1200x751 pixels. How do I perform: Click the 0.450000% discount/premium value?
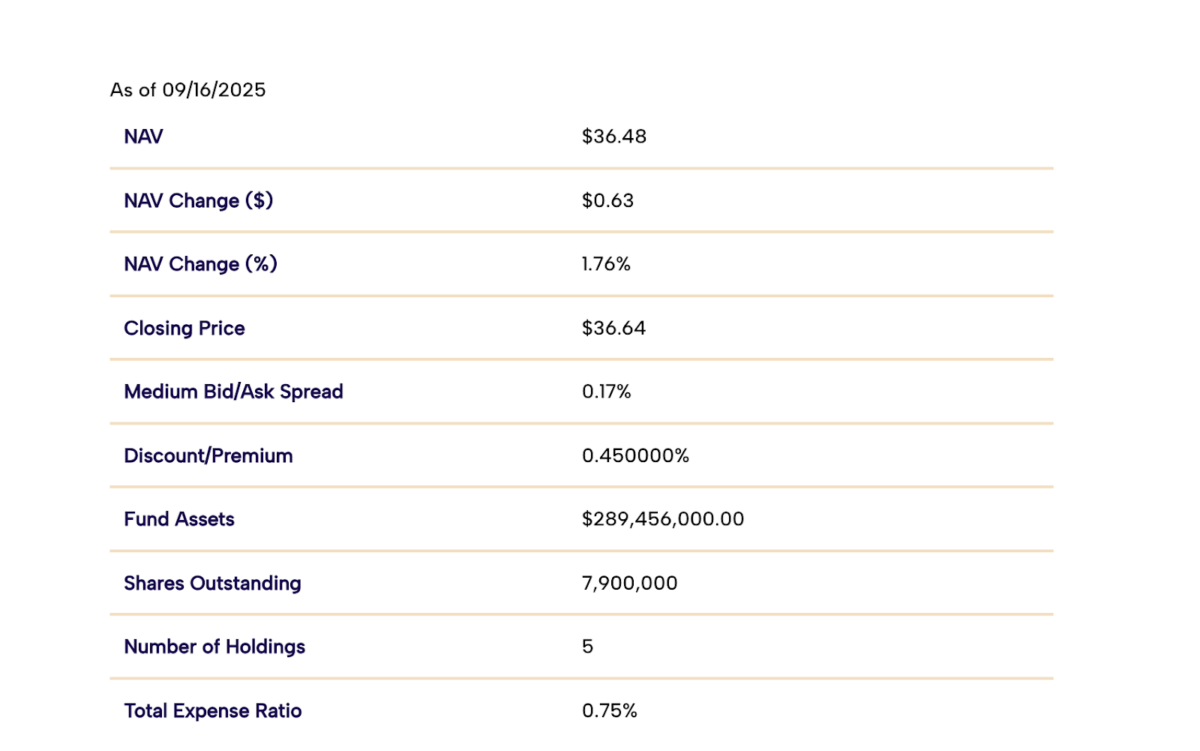[x=635, y=456]
